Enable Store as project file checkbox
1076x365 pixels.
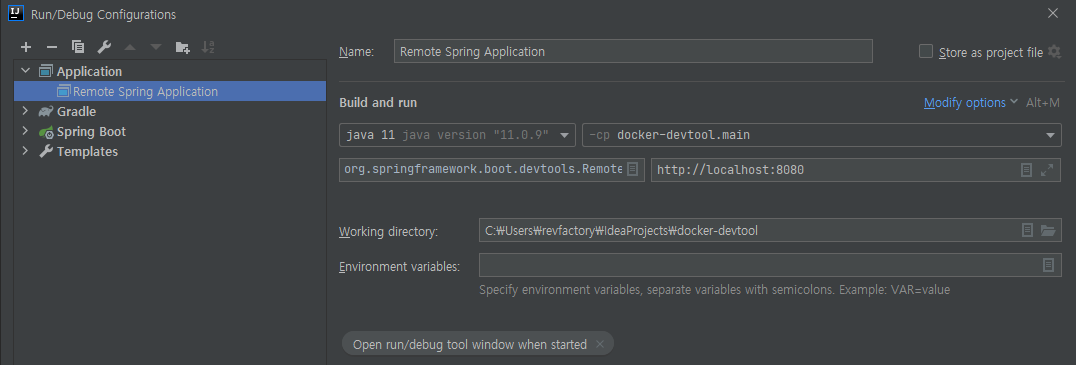[926, 51]
